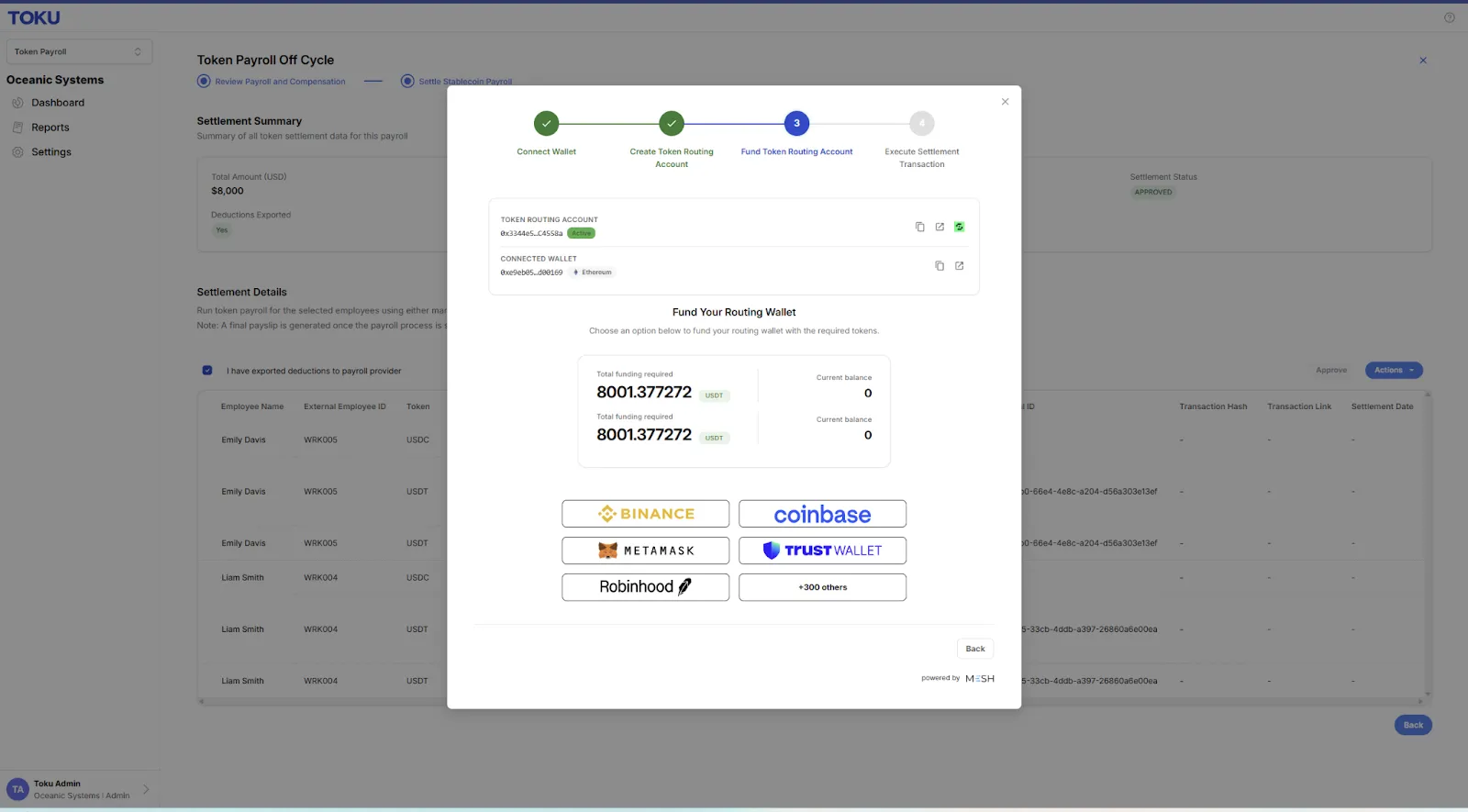Toggle 'I have exported deductions' checkbox
This screenshot has width=1468, height=812.
pos(207,371)
